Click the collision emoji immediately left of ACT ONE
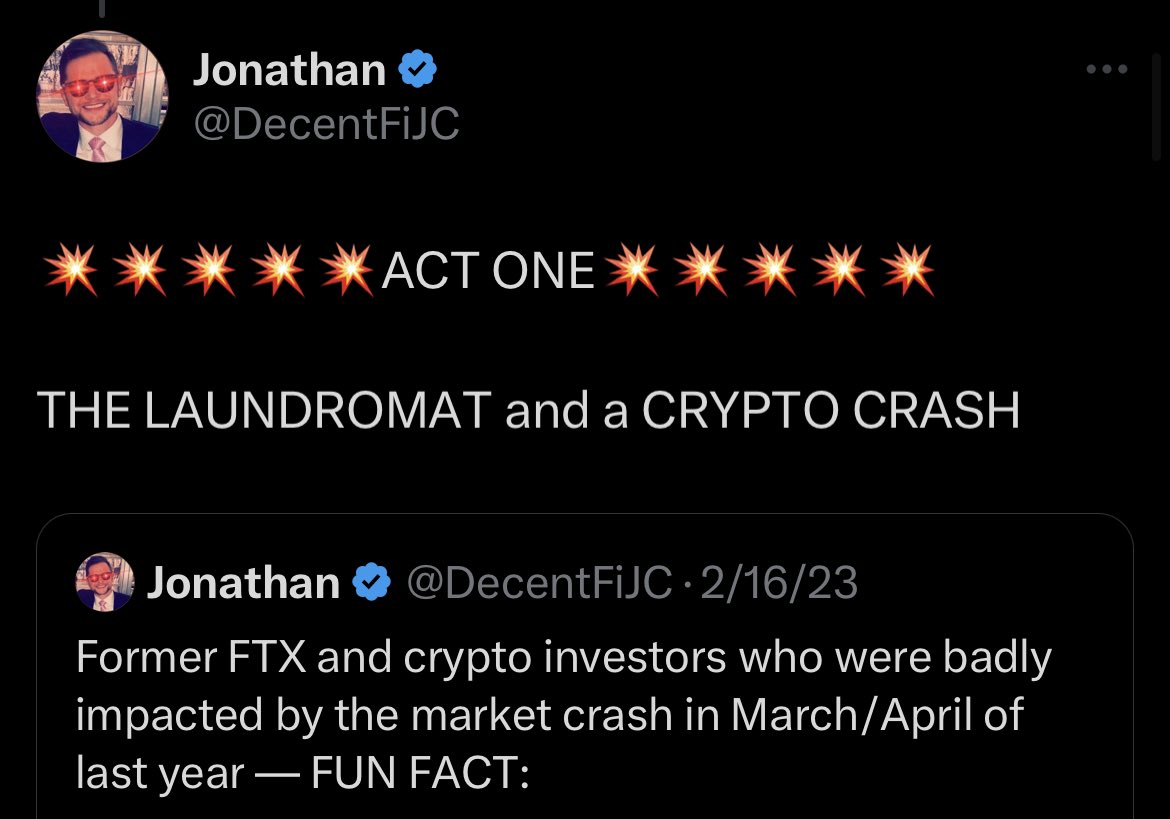 coord(348,270)
